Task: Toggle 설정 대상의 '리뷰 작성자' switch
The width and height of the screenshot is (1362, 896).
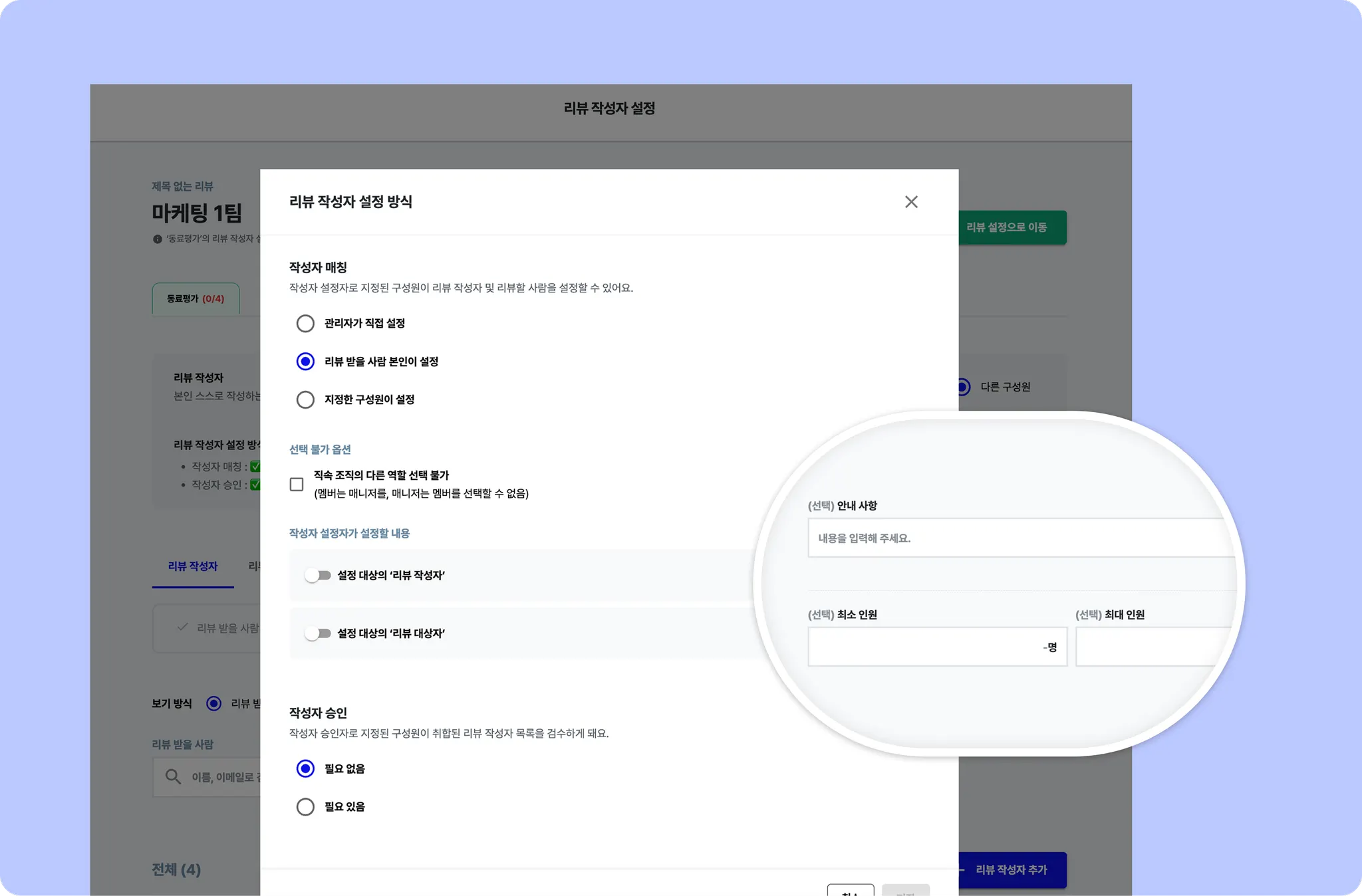Action: pyautogui.click(x=318, y=576)
